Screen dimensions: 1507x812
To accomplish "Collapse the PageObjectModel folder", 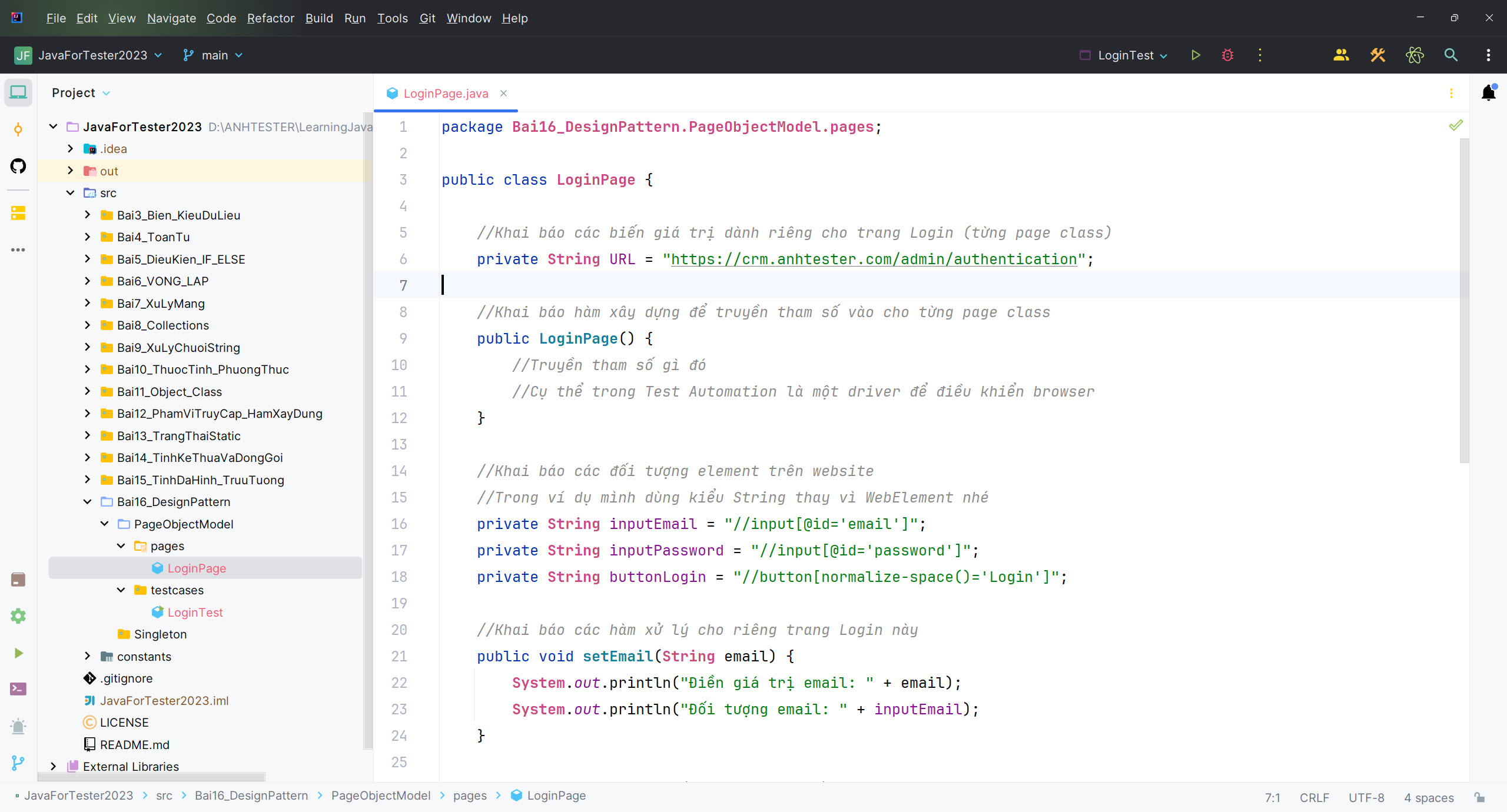I will coord(104,524).
